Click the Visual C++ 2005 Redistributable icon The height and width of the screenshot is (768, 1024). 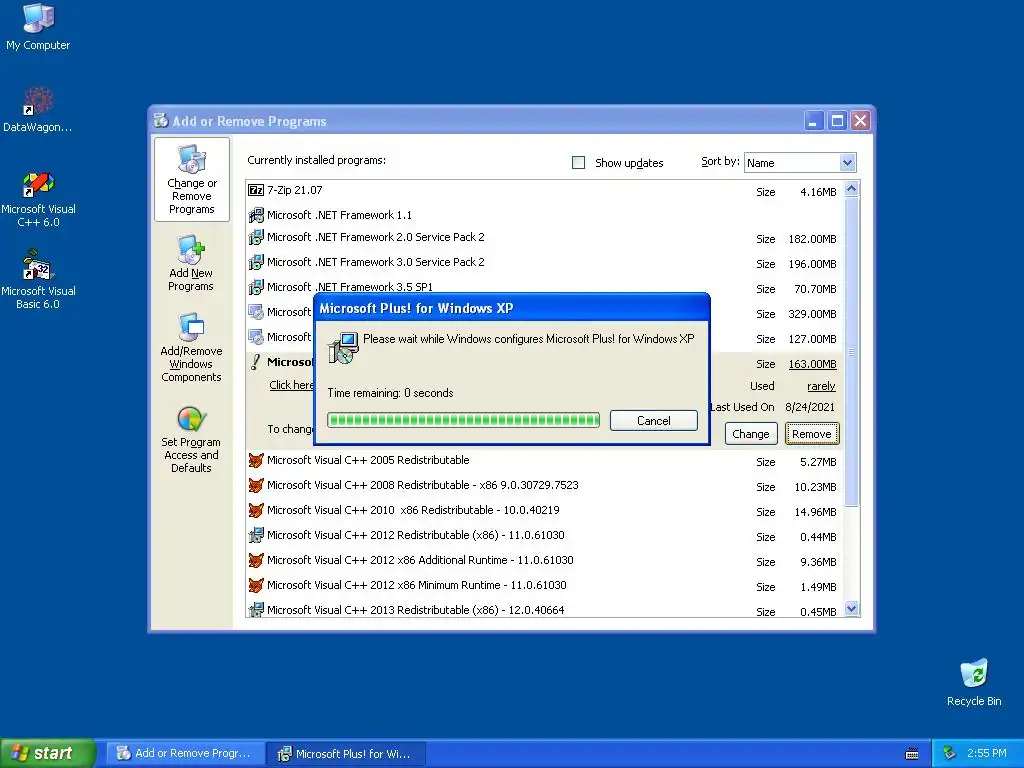pyautogui.click(x=256, y=460)
